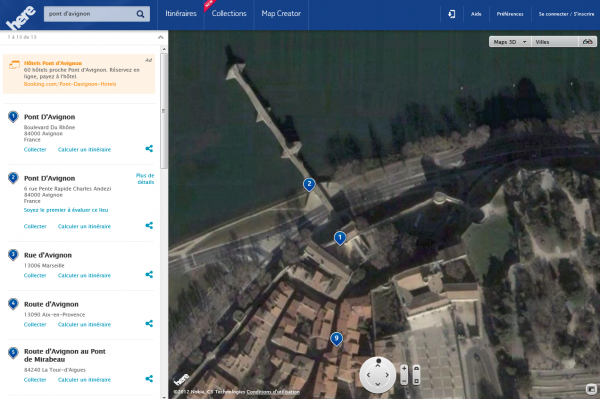Screen dimensions: 600x399
Task: Toggle the 3D anaglyph glasses icon
Action: (587, 42)
